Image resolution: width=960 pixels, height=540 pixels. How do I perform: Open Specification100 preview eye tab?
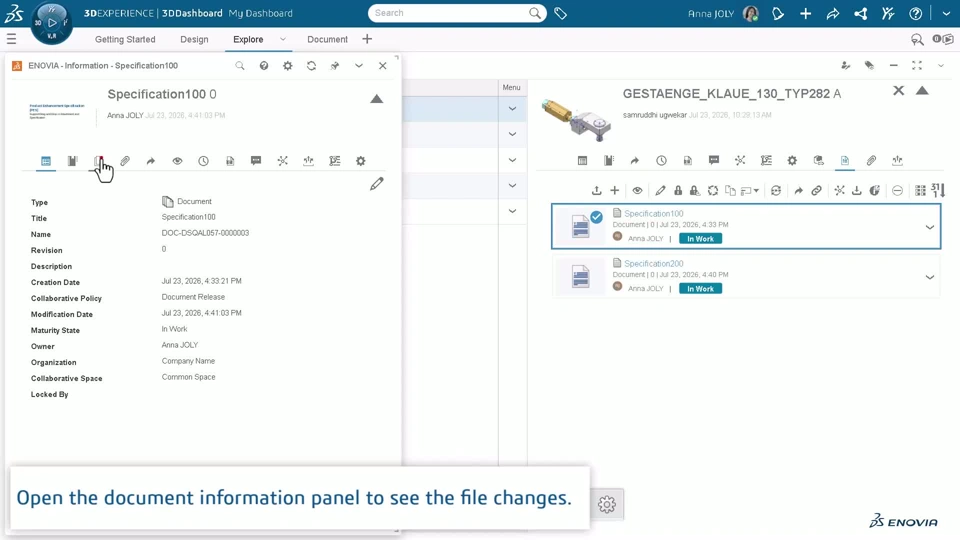[177, 161]
